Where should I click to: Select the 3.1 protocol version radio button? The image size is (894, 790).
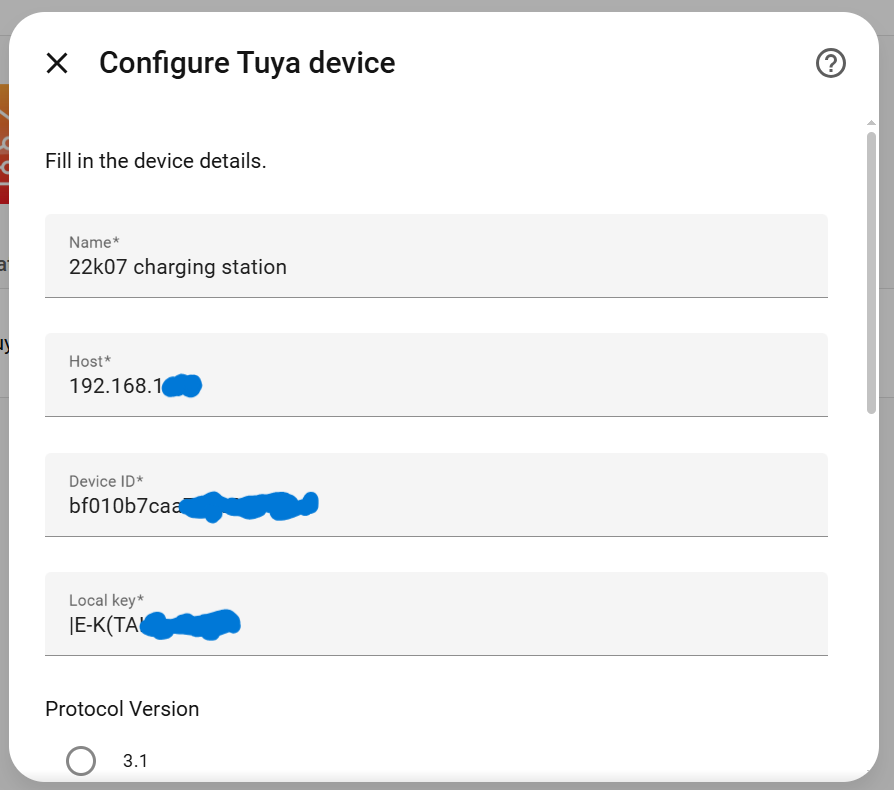click(x=81, y=760)
